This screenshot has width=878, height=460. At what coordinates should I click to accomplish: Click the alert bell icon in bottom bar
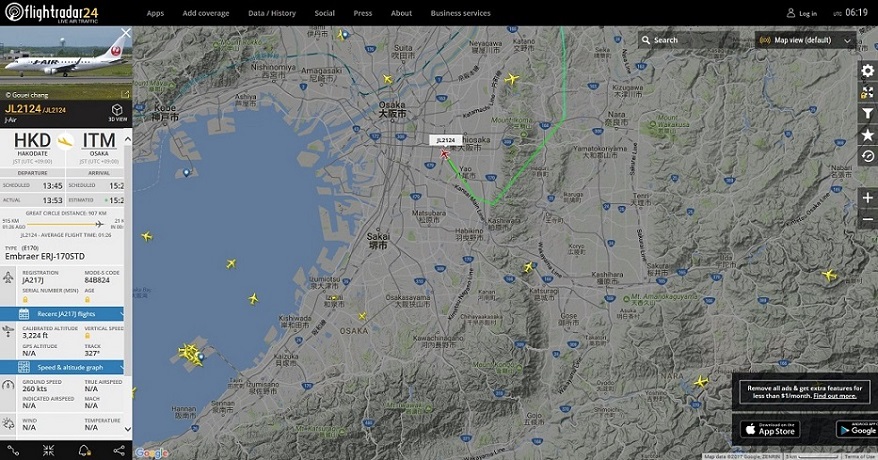[x=84, y=450]
